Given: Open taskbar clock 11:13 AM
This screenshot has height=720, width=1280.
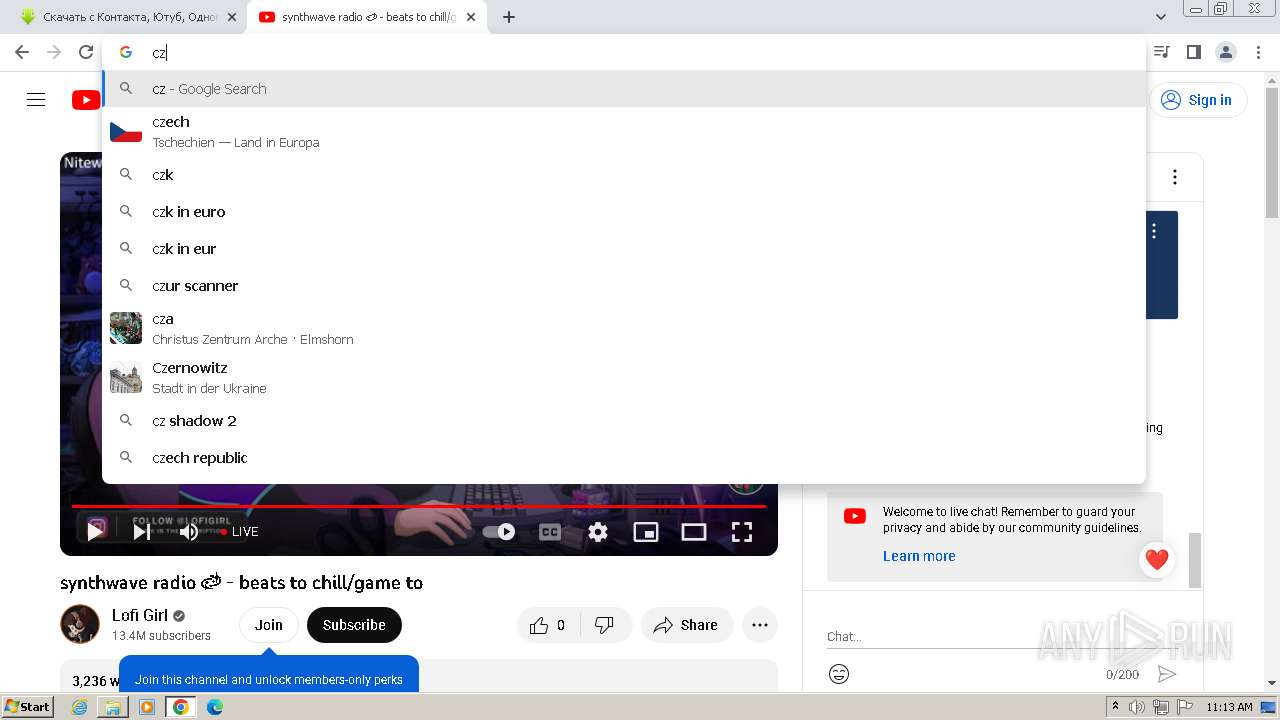Looking at the screenshot, I should pos(1229,707).
